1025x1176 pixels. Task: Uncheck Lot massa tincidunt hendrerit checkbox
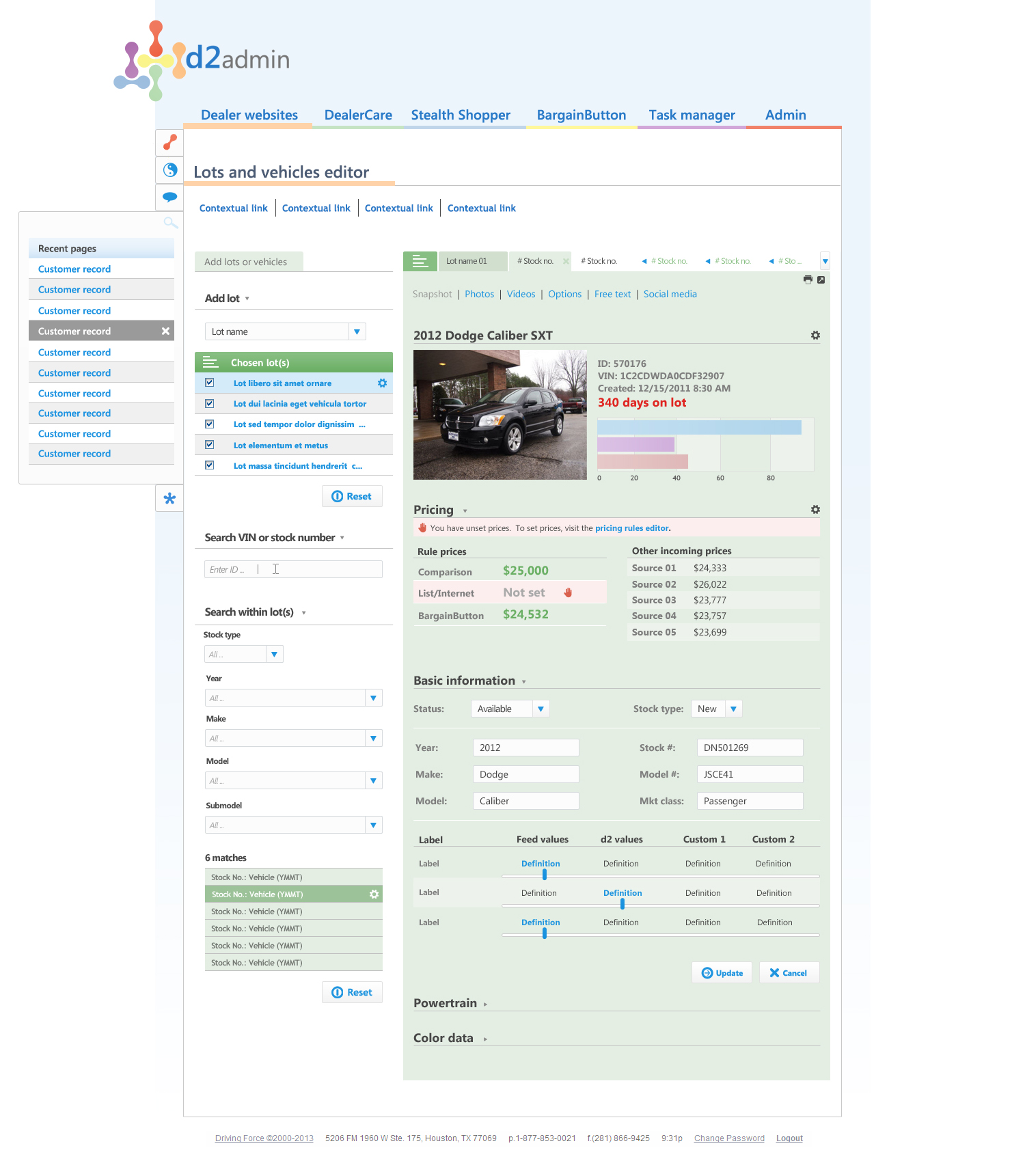(210, 465)
